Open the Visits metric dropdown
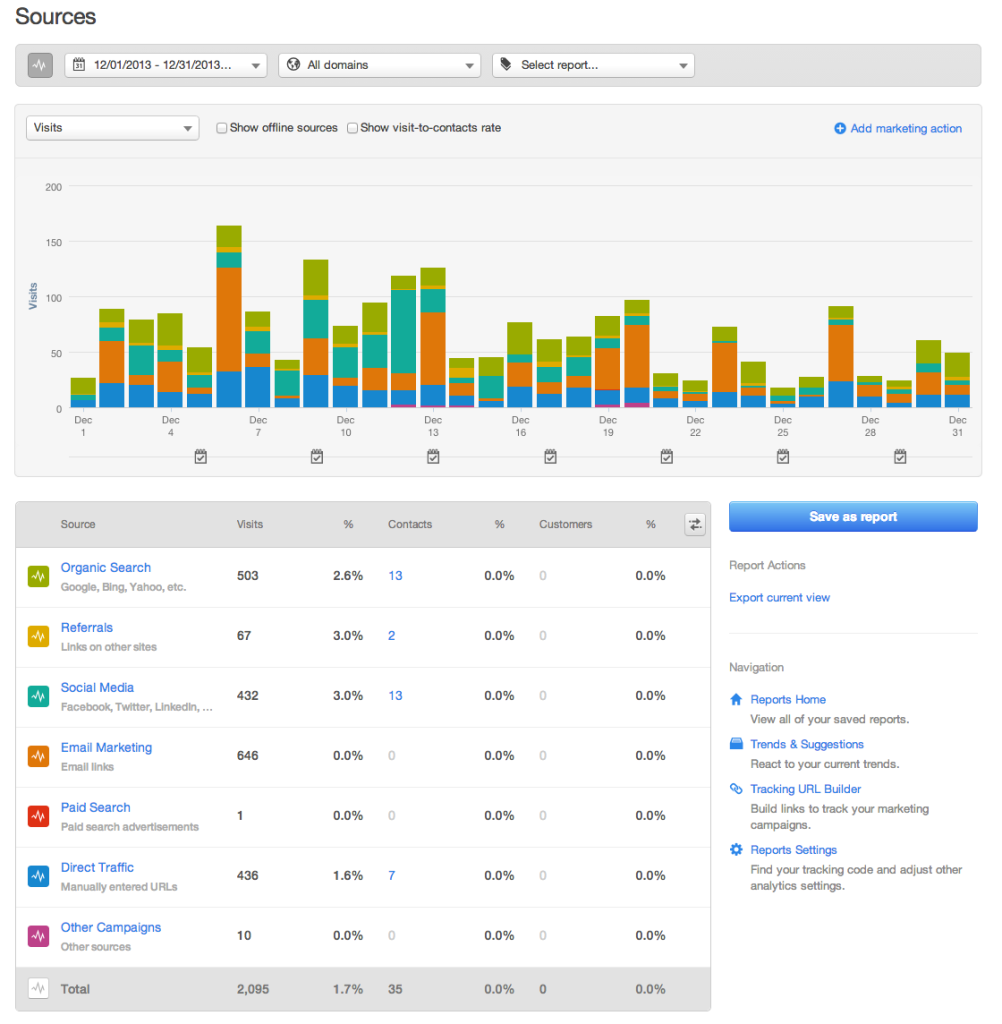The image size is (1002, 1024). [x=112, y=128]
